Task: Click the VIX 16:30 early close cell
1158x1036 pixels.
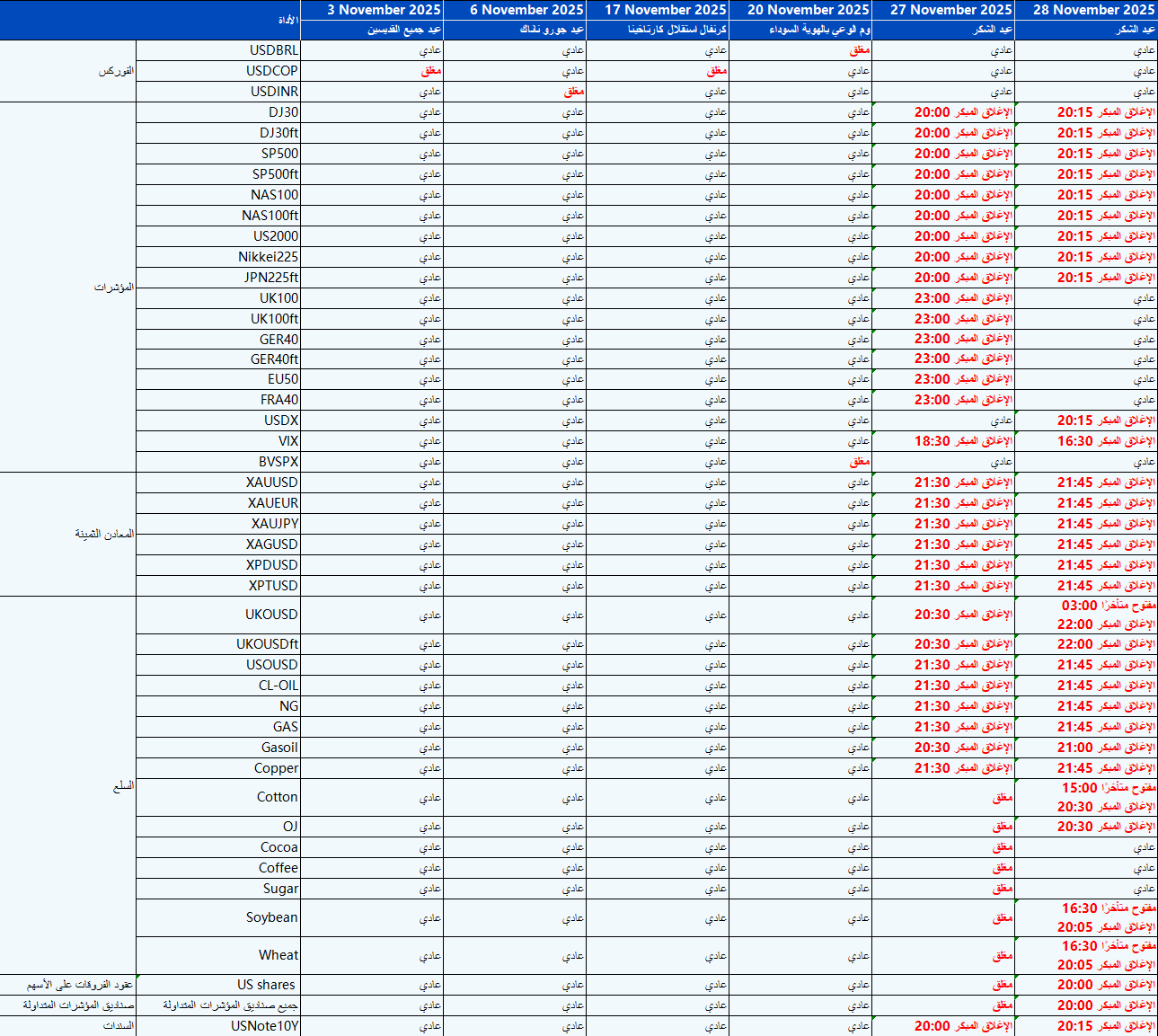Action: click(1106, 441)
